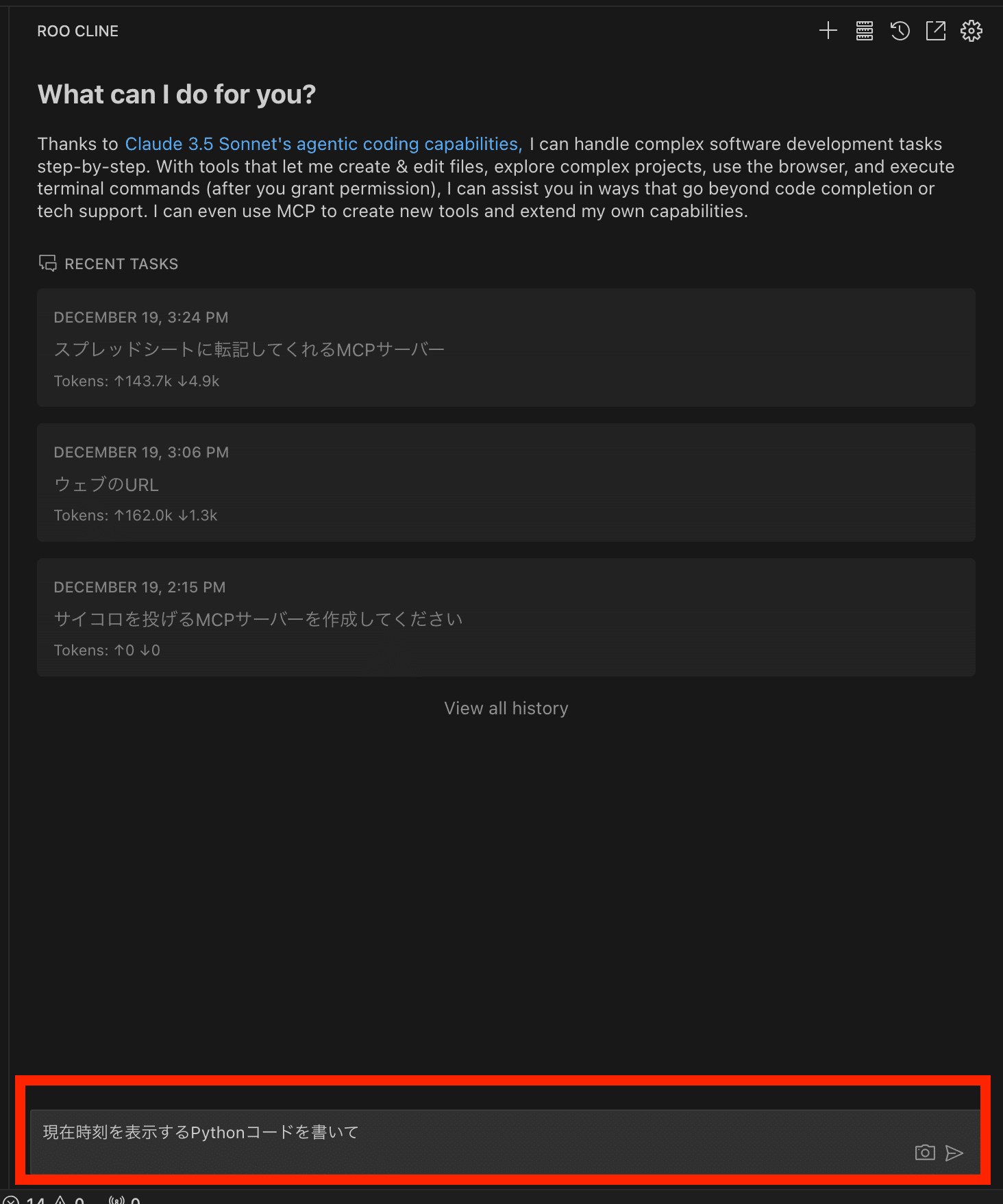
Task: Open settings gear icon
Action: 971,31
